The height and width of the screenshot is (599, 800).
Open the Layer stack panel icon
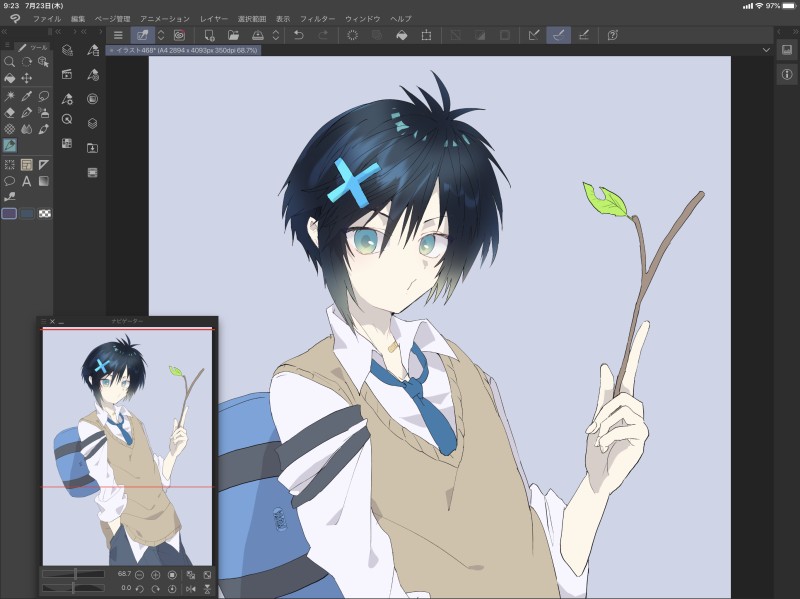coord(92,123)
